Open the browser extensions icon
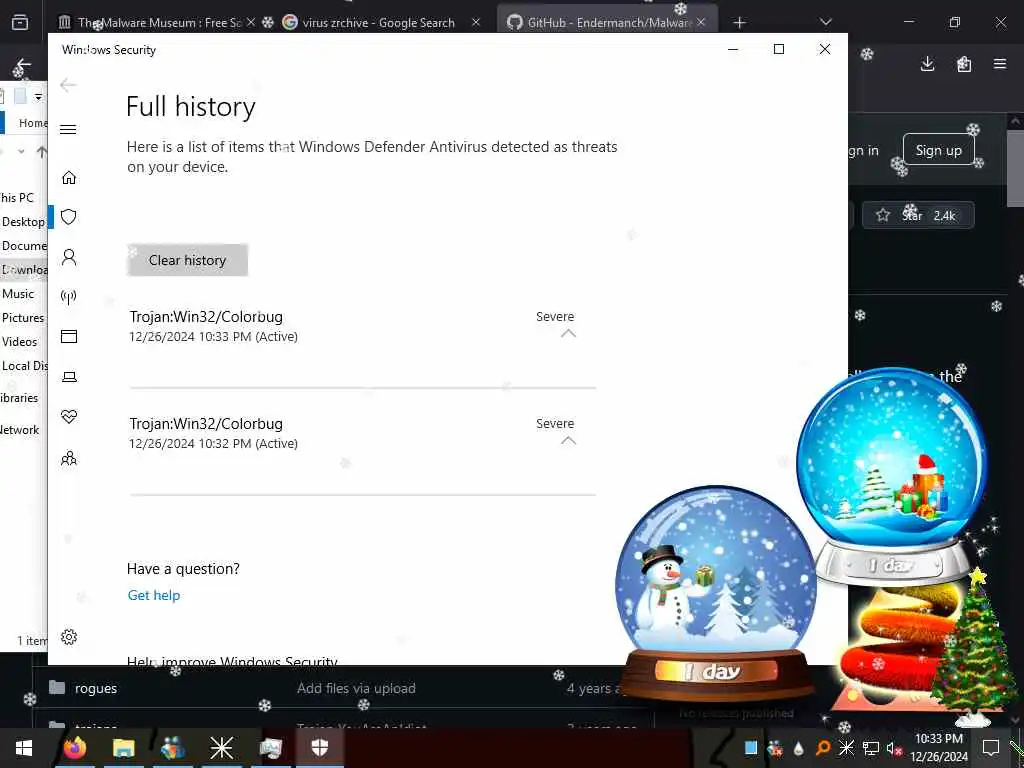 click(x=964, y=64)
